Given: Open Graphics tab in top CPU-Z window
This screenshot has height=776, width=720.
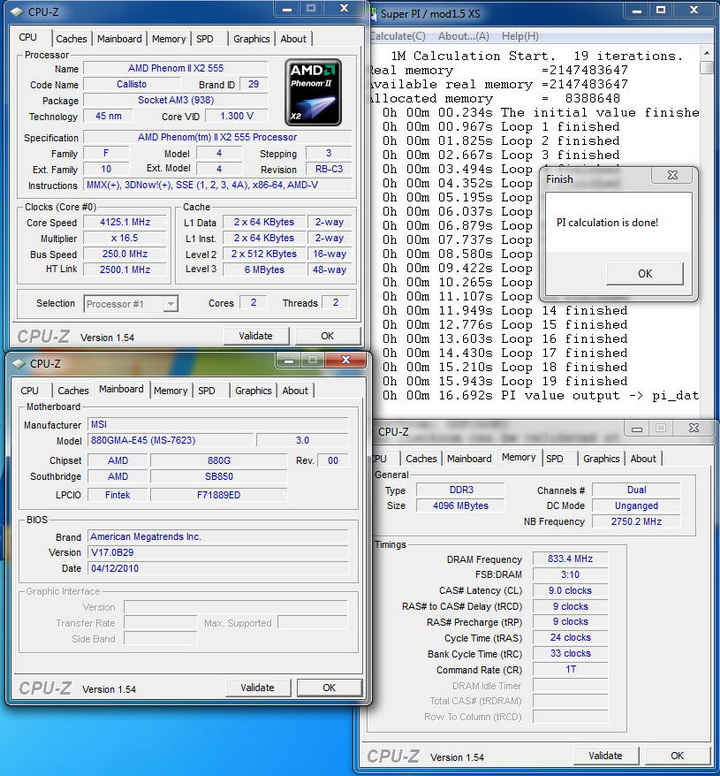Looking at the screenshot, I should point(251,39).
